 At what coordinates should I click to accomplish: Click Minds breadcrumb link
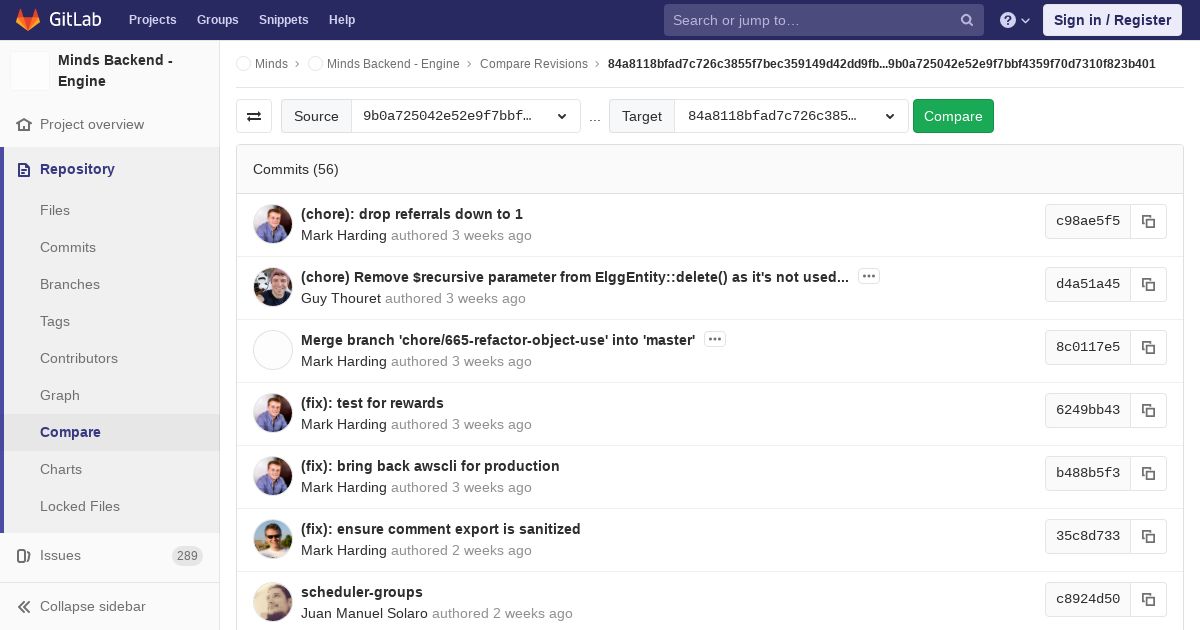click(x=271, y=64)
